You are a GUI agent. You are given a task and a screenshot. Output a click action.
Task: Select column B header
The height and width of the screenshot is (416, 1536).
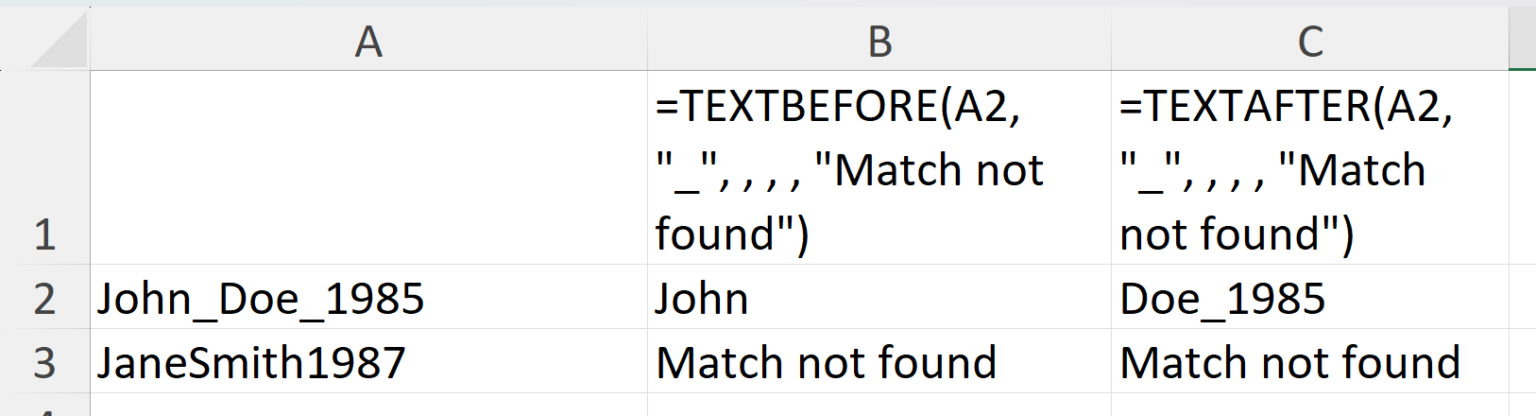click(x=879, y=42)
